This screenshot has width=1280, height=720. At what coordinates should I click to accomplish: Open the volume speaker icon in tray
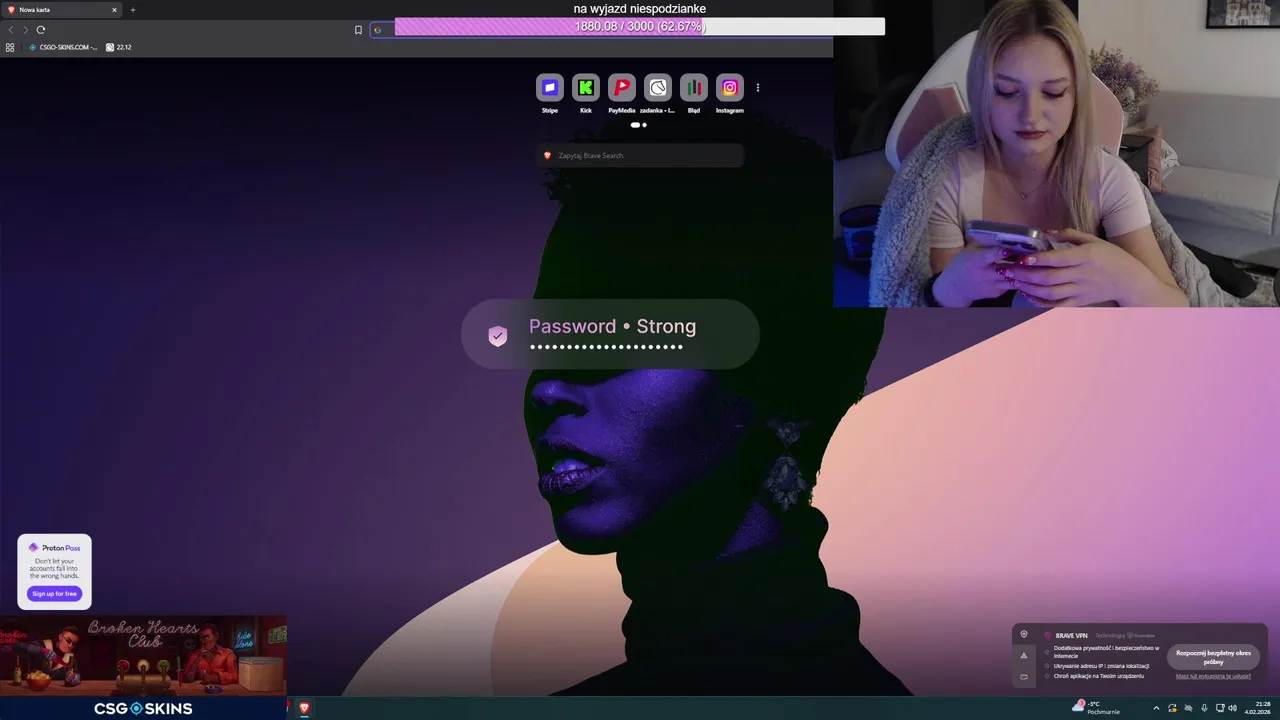1232,708
